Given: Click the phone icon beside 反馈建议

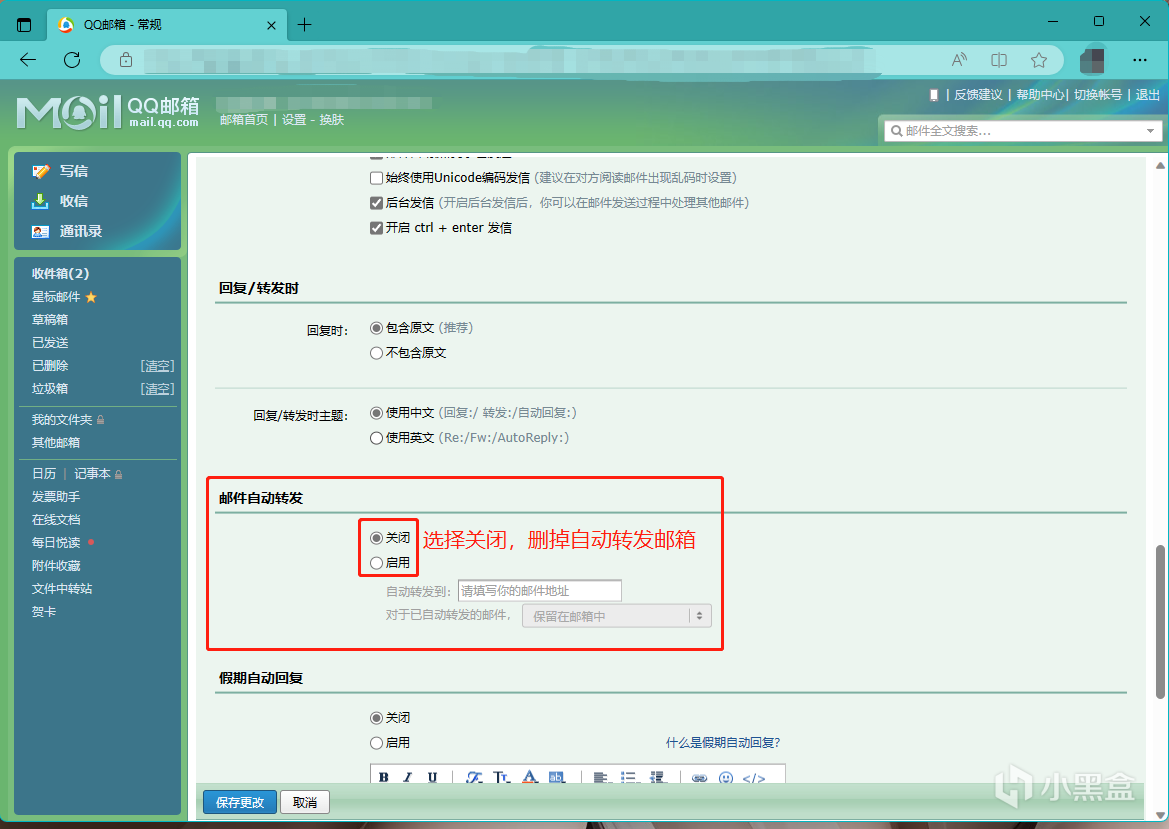Looking at the screenshot, I should pos(933,95).
